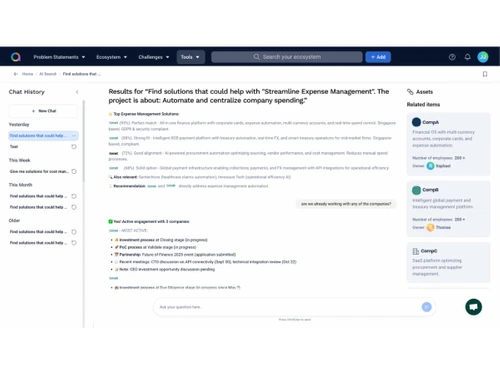Click the 'are we already working' message bubble
Image resolution: width=500 pixels, height=375 pixels.
click(346, 204)
